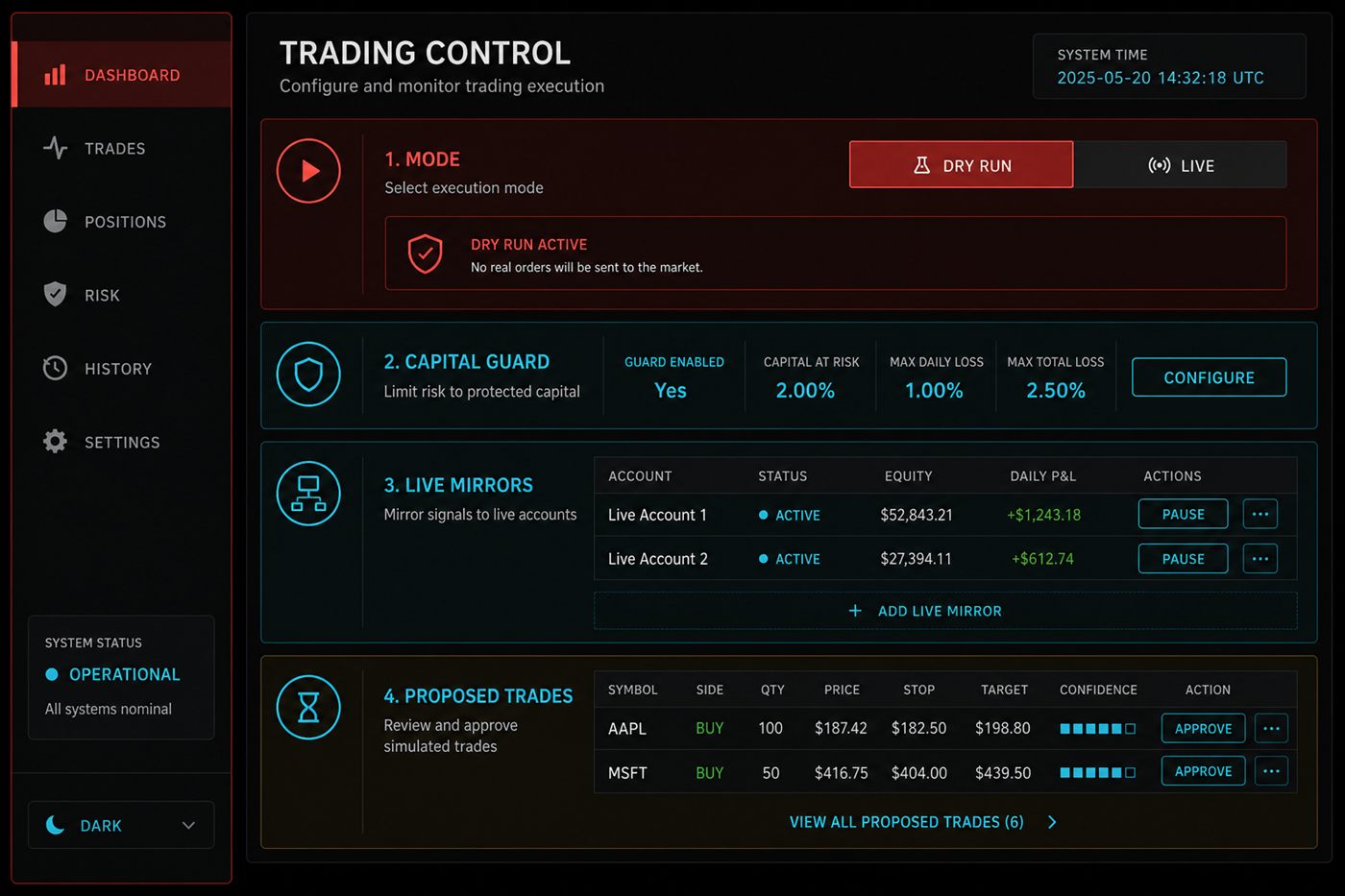This screenshot has height=896, width=1345.
Task: Click the MSFT symbol cell
Action: [627, 773]
